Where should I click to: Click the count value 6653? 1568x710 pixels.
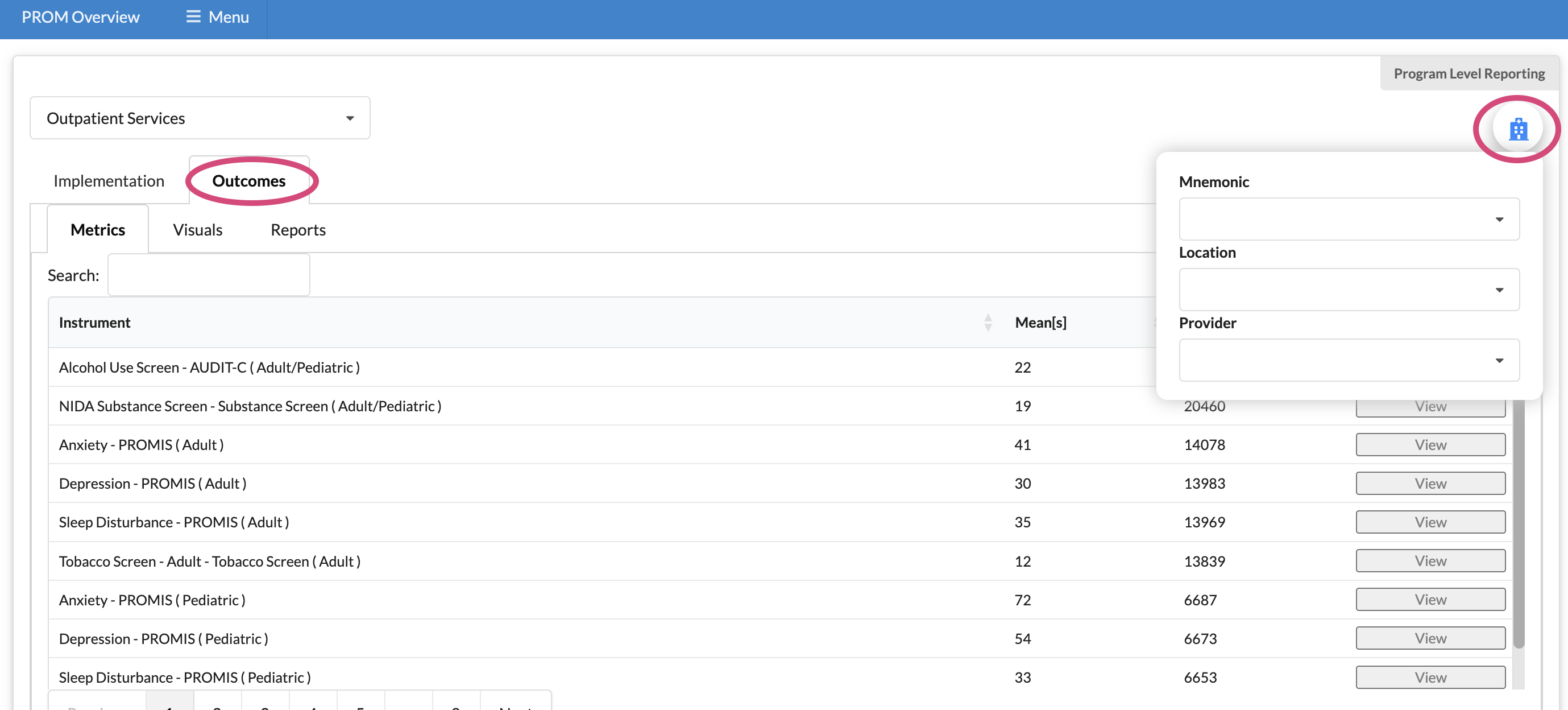(1200, 678)
